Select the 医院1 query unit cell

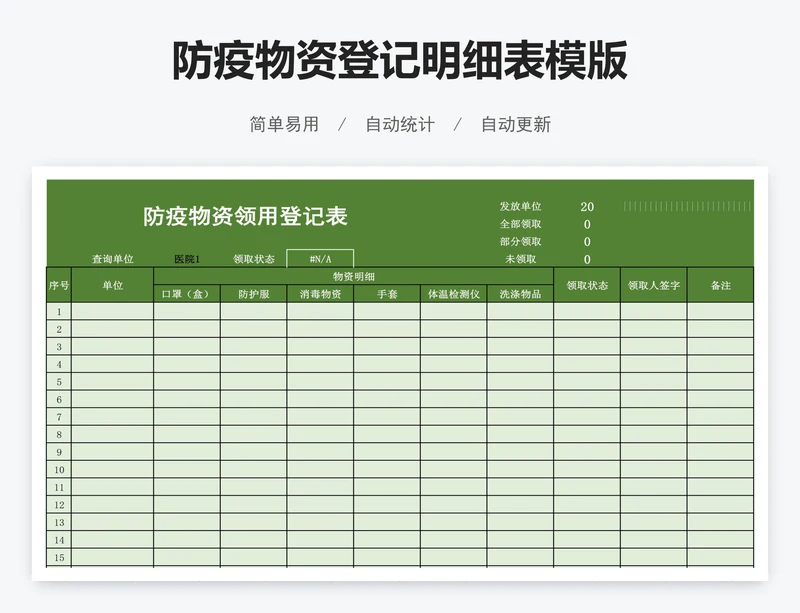[x=187, y=259]
